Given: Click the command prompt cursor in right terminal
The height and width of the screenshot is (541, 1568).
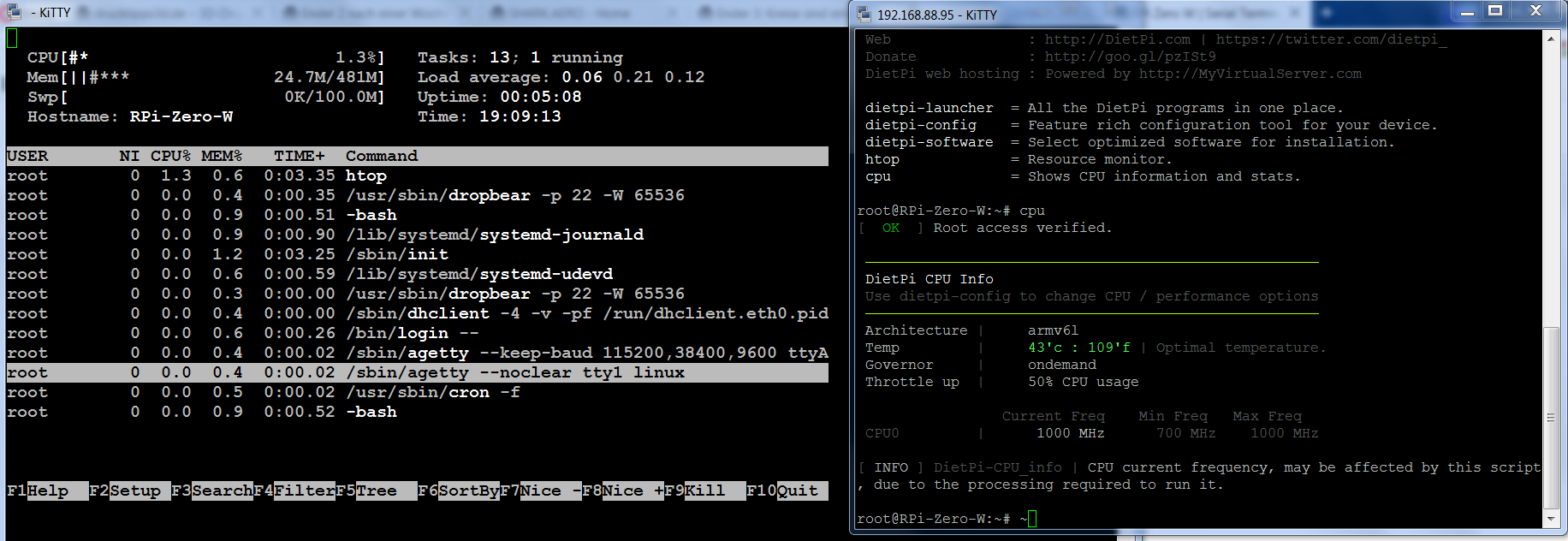Looking at the screenshot, I should point(1032,519).
